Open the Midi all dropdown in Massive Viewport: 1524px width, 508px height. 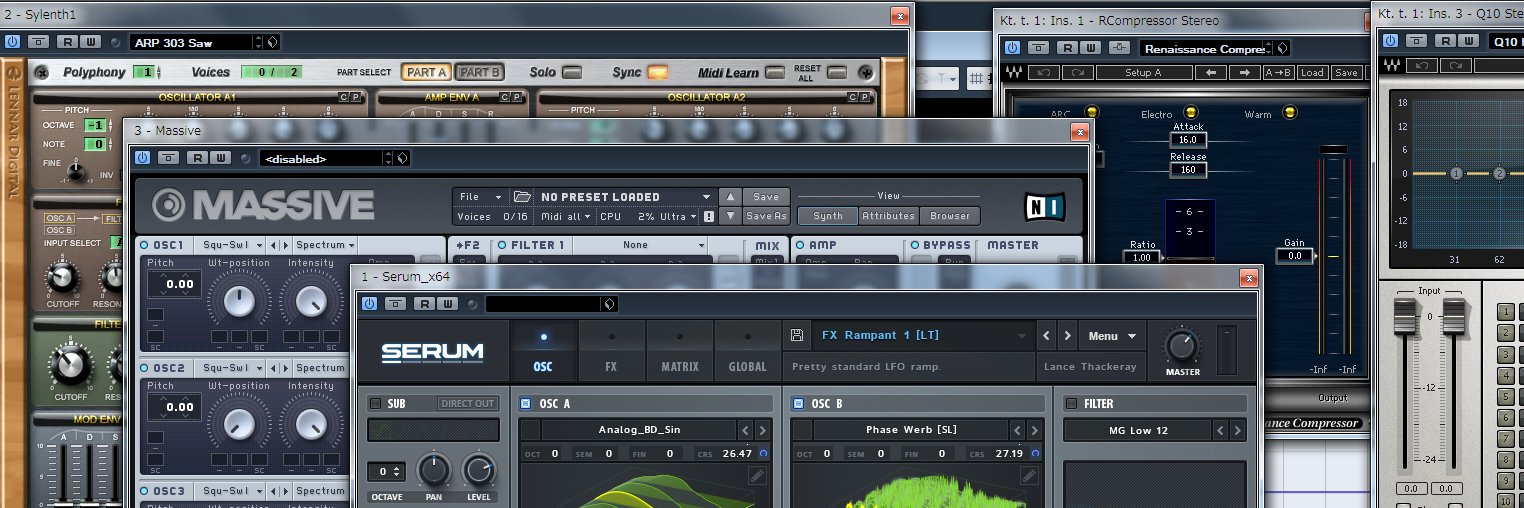click(x=565, y=216)
